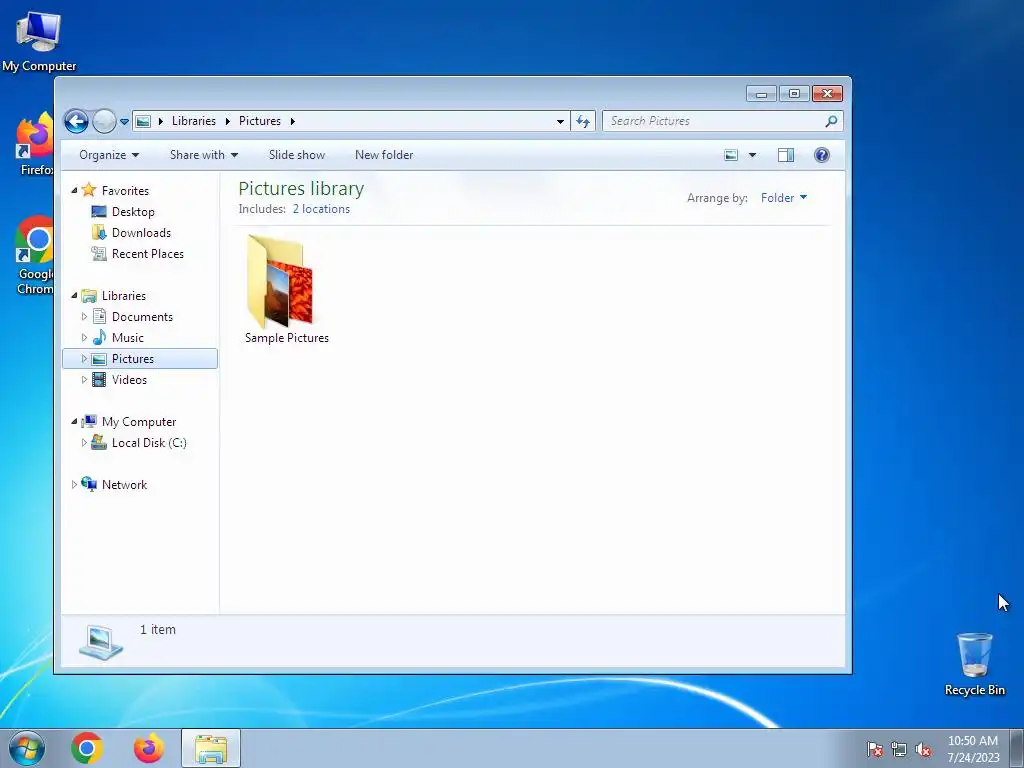Click the search magnifier icon
This screenshot has width=1024, height=768.
(x=831, y=121)
